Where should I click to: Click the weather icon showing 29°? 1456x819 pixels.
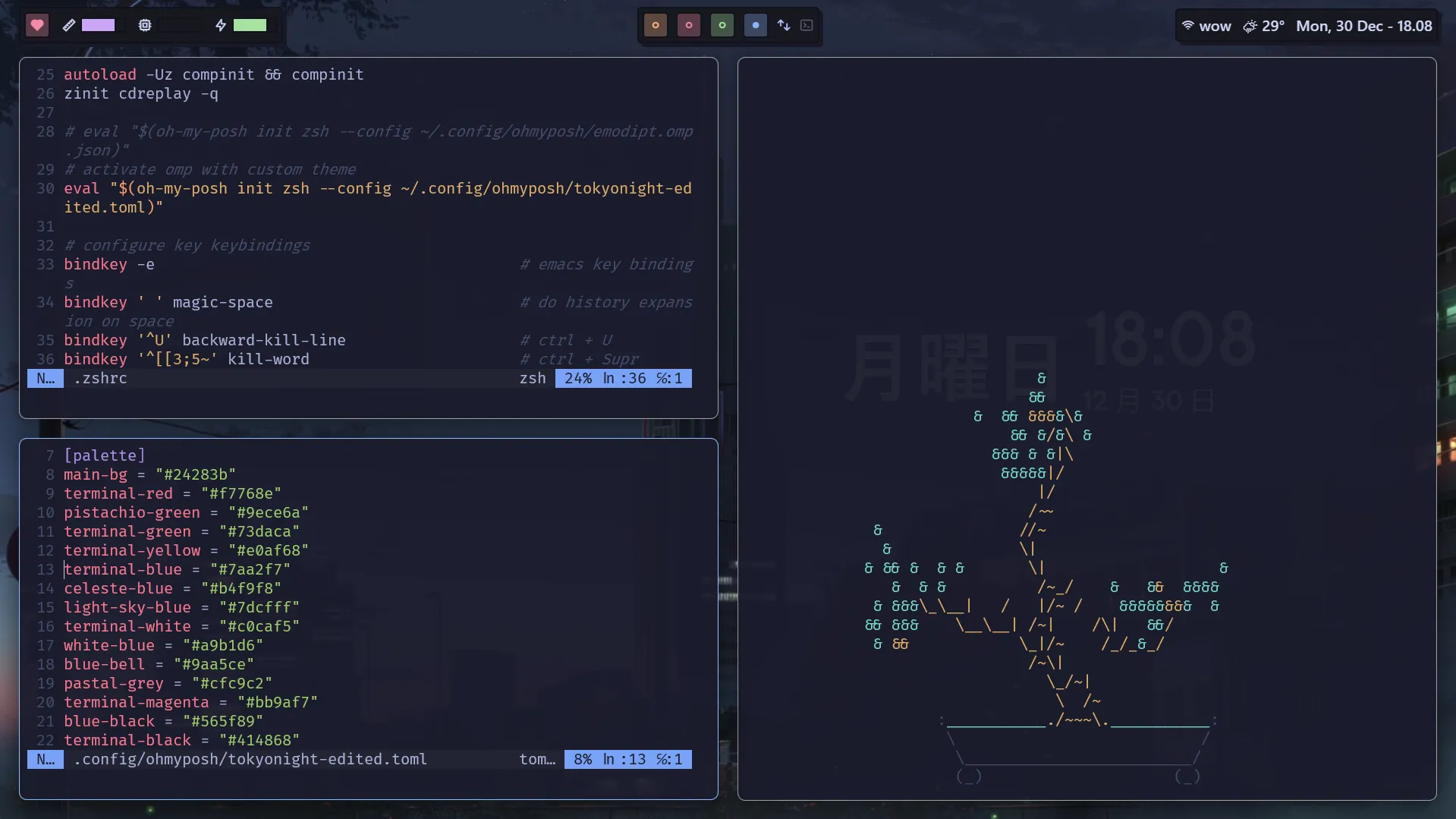point(1250,27)
